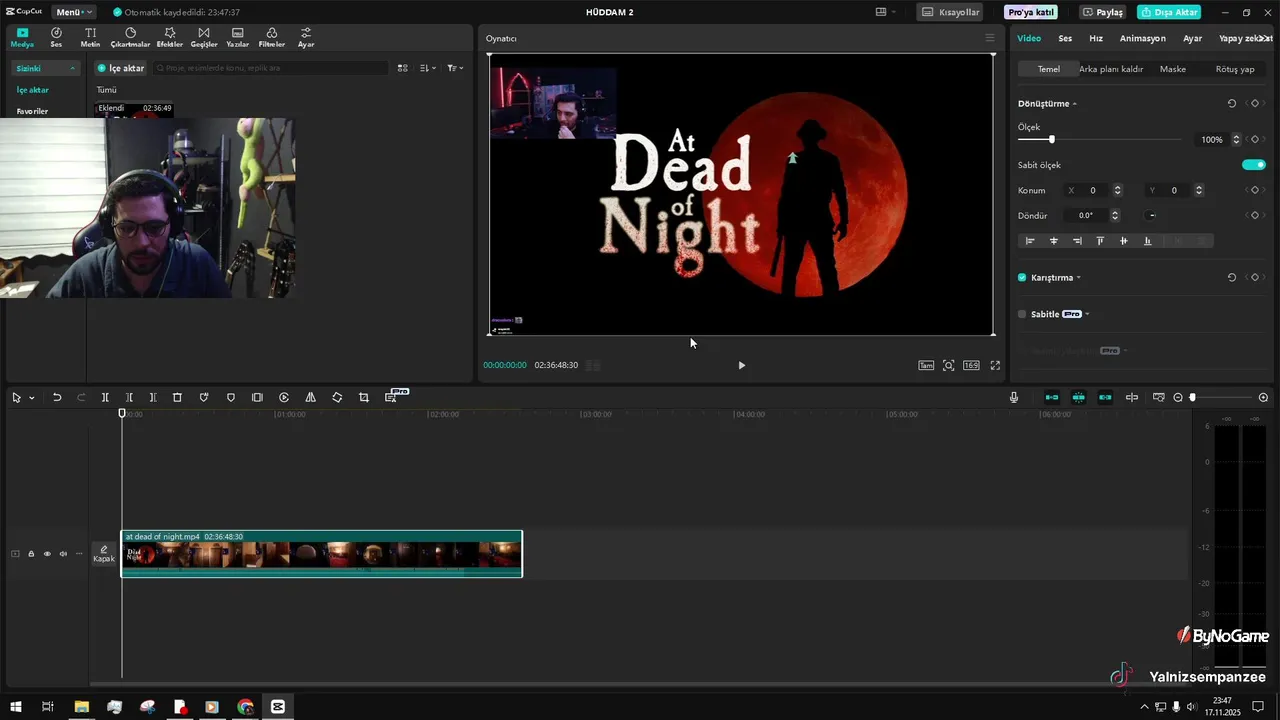Screen dimensions: 1280x720
Task: Reverse the clip using the play-circle icon
Action: (284, 397)
